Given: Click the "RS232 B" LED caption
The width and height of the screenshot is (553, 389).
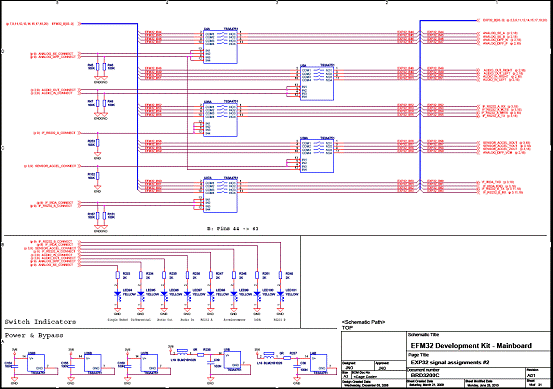Looking at the screenshot, I should click(280, 320).
